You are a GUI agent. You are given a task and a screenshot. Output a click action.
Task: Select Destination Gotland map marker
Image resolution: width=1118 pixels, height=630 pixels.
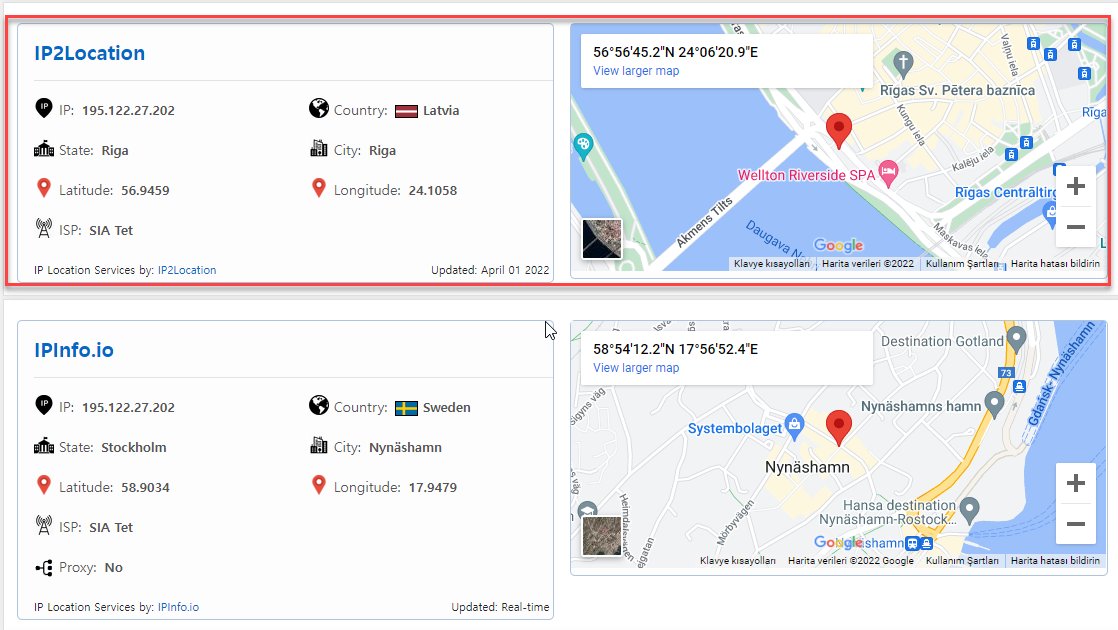point(1016,338)
